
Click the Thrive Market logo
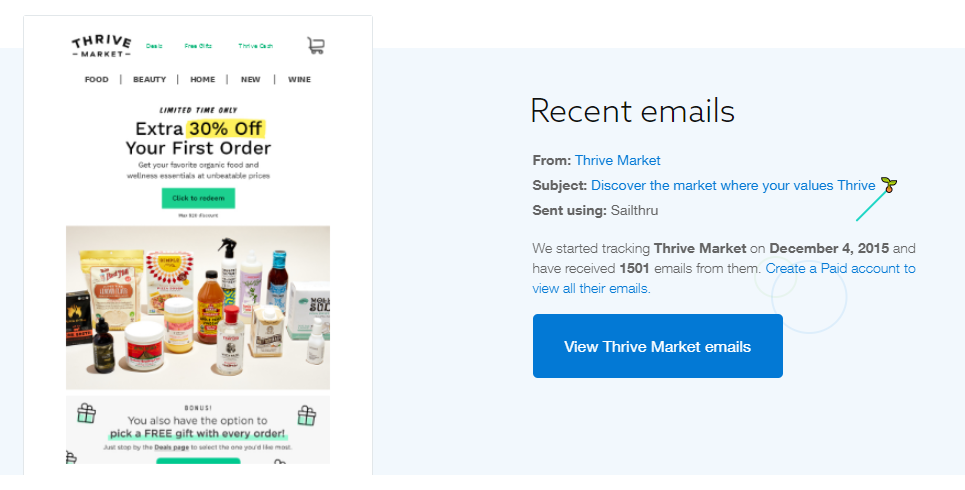coord(102,46)
